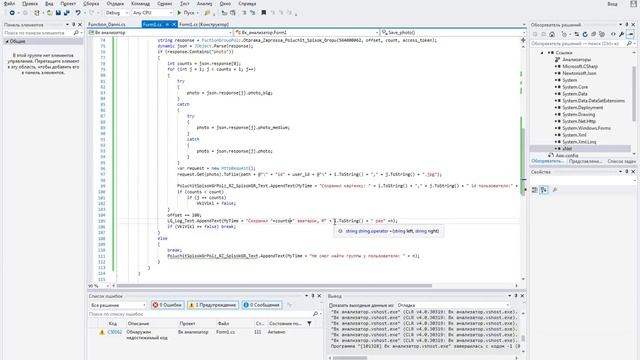This screenshot has width=640, height=360.
Task: Open the Справка menu
Action: point(247,4)
